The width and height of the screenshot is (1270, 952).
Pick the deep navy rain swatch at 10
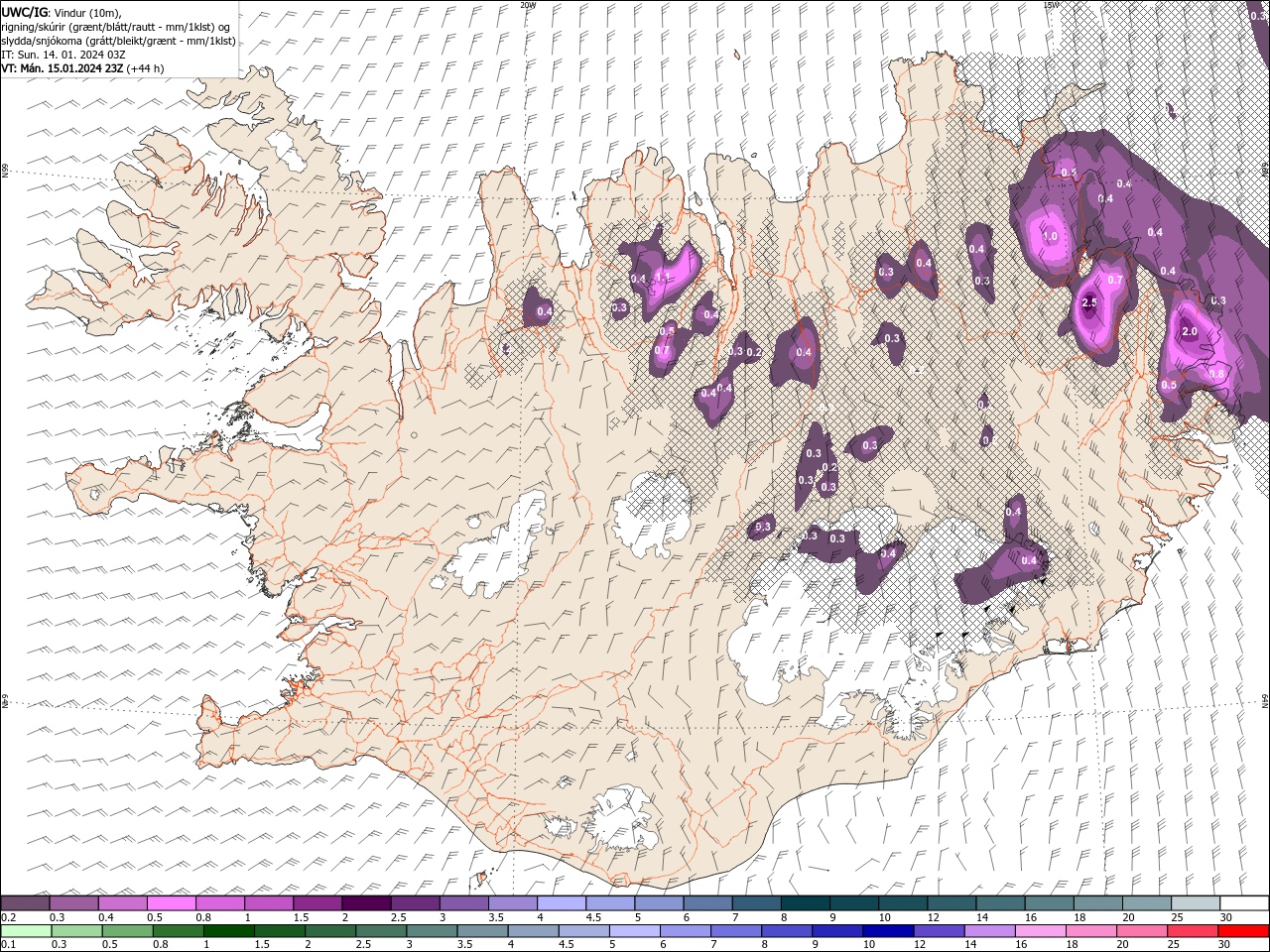pyautogui.click(x=888, y=931)
